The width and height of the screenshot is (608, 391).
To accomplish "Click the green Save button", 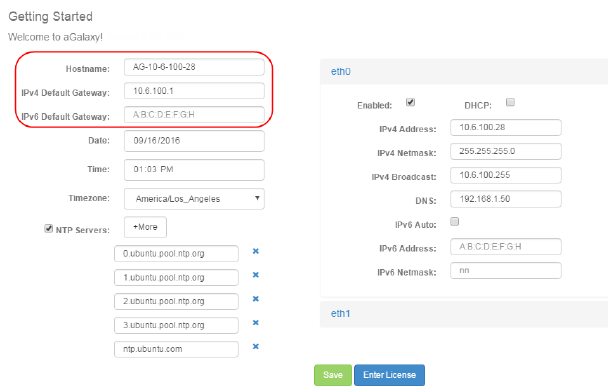I will click(x=333, y=375).
